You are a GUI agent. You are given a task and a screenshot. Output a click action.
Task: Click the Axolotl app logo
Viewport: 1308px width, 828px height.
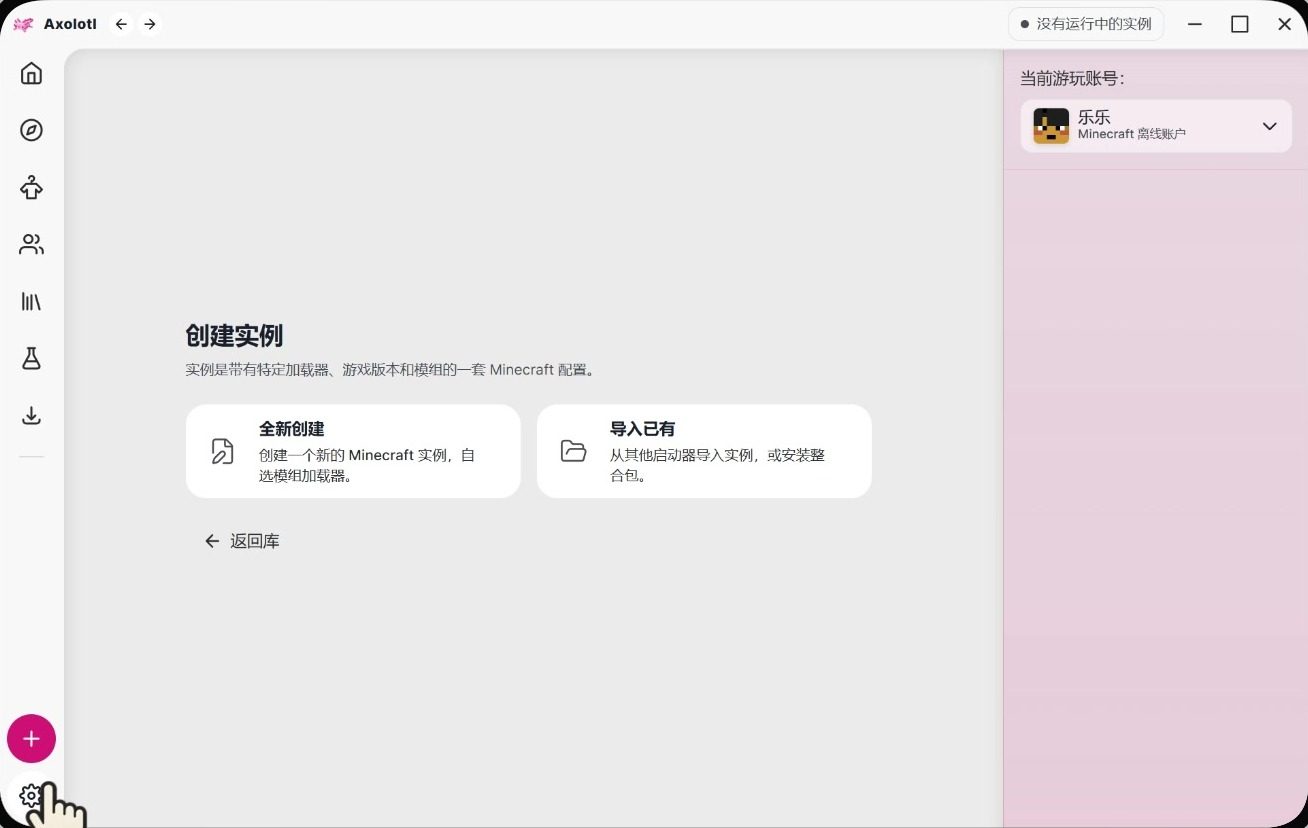23,24
